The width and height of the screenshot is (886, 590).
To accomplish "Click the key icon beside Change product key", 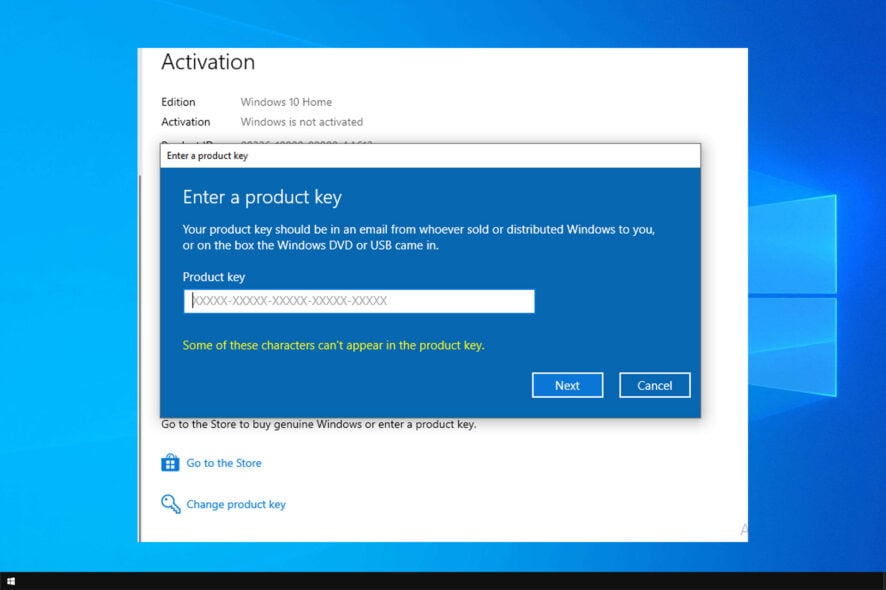I will [171, 504].
